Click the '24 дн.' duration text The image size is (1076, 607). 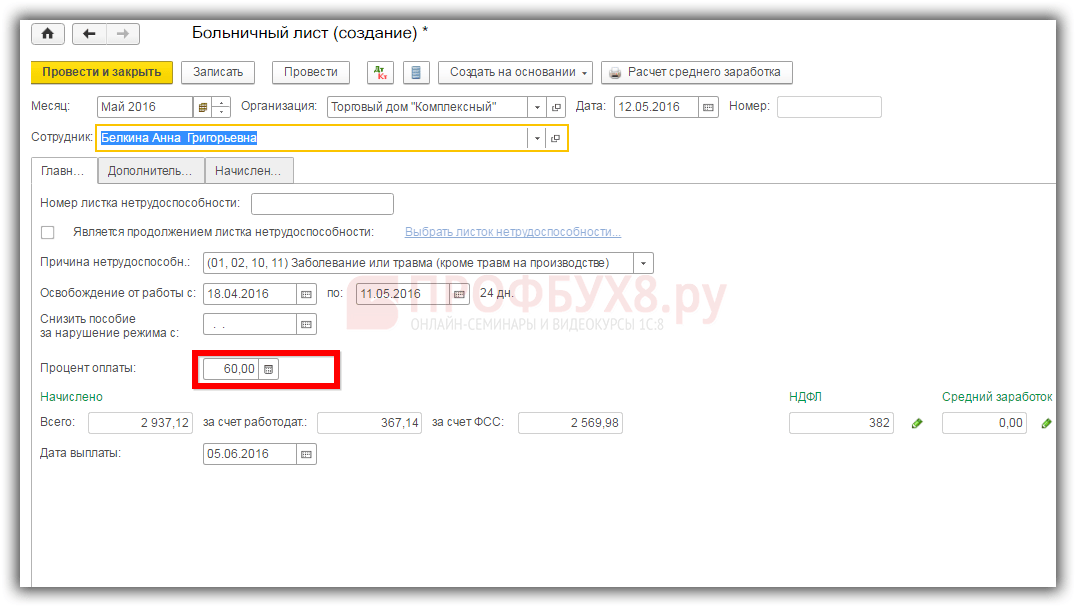pyautogui.click(x=496, y=293)
